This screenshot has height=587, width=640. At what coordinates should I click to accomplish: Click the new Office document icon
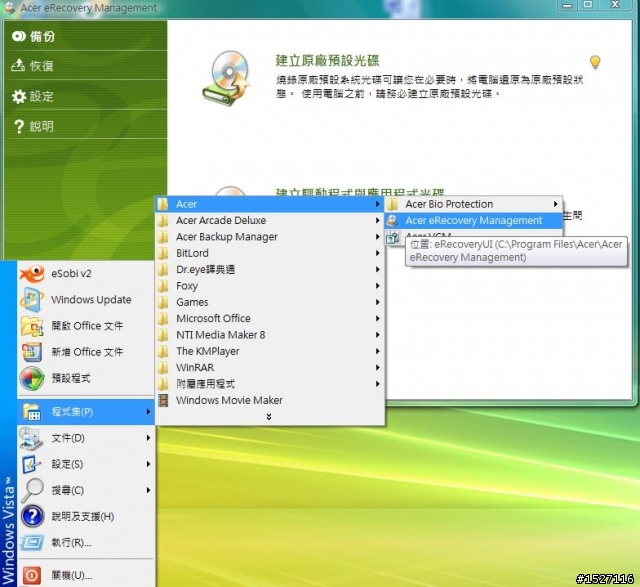[32, 352]
